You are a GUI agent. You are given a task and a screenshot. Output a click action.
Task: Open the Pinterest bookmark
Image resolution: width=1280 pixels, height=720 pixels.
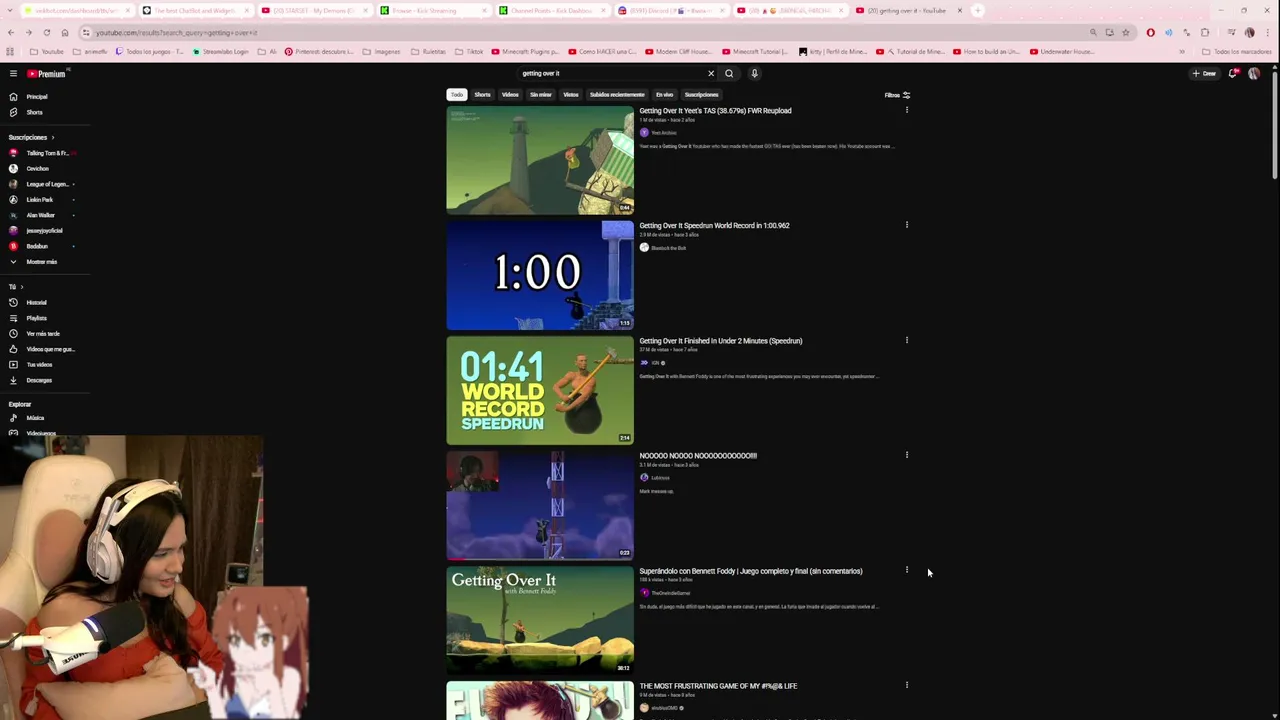tap(318, 51)
